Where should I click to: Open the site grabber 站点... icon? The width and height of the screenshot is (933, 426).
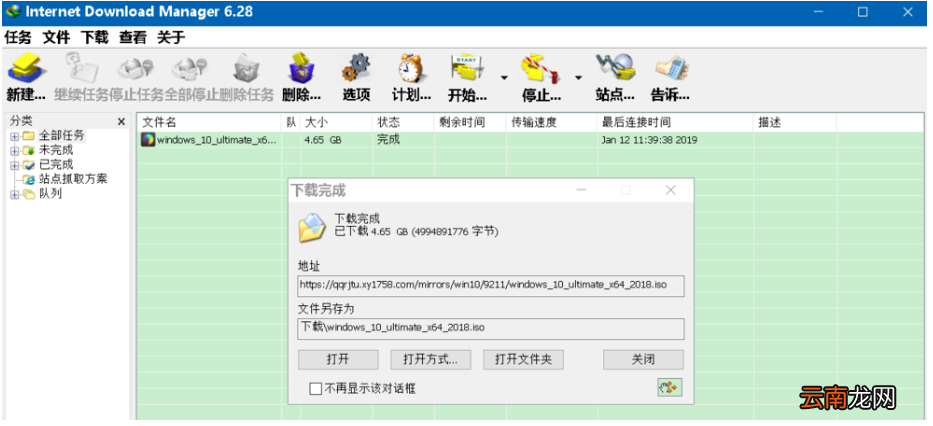coord(615,68)
